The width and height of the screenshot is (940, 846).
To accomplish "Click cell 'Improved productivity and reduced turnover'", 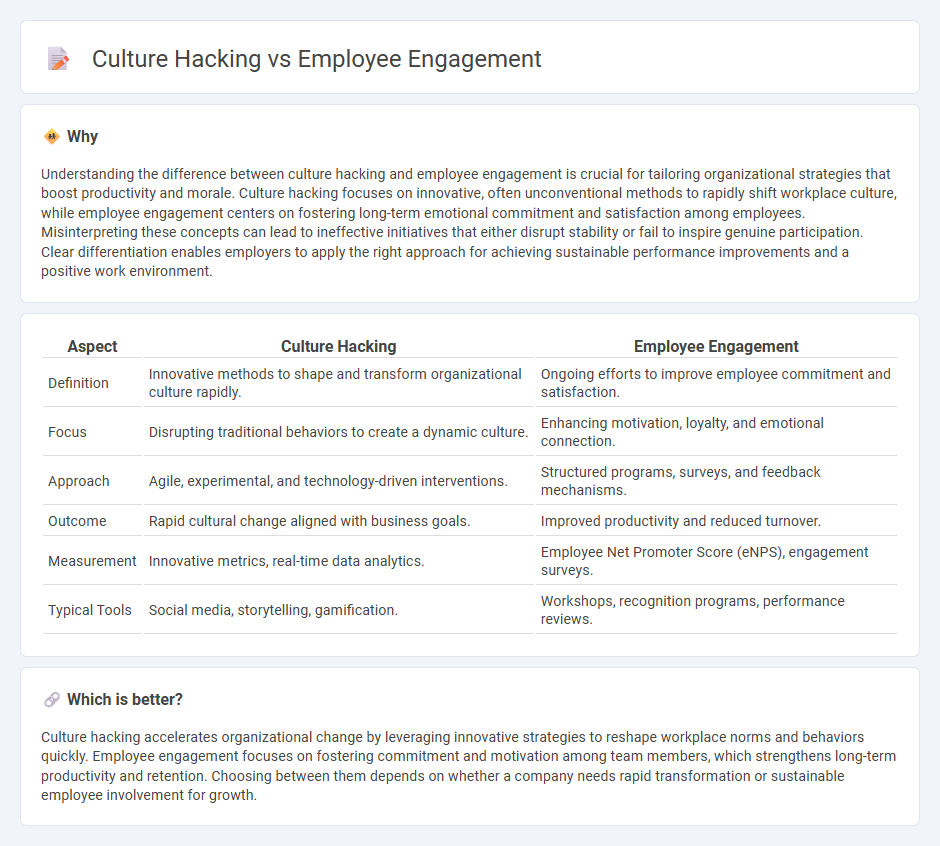I will coord(716,521).
